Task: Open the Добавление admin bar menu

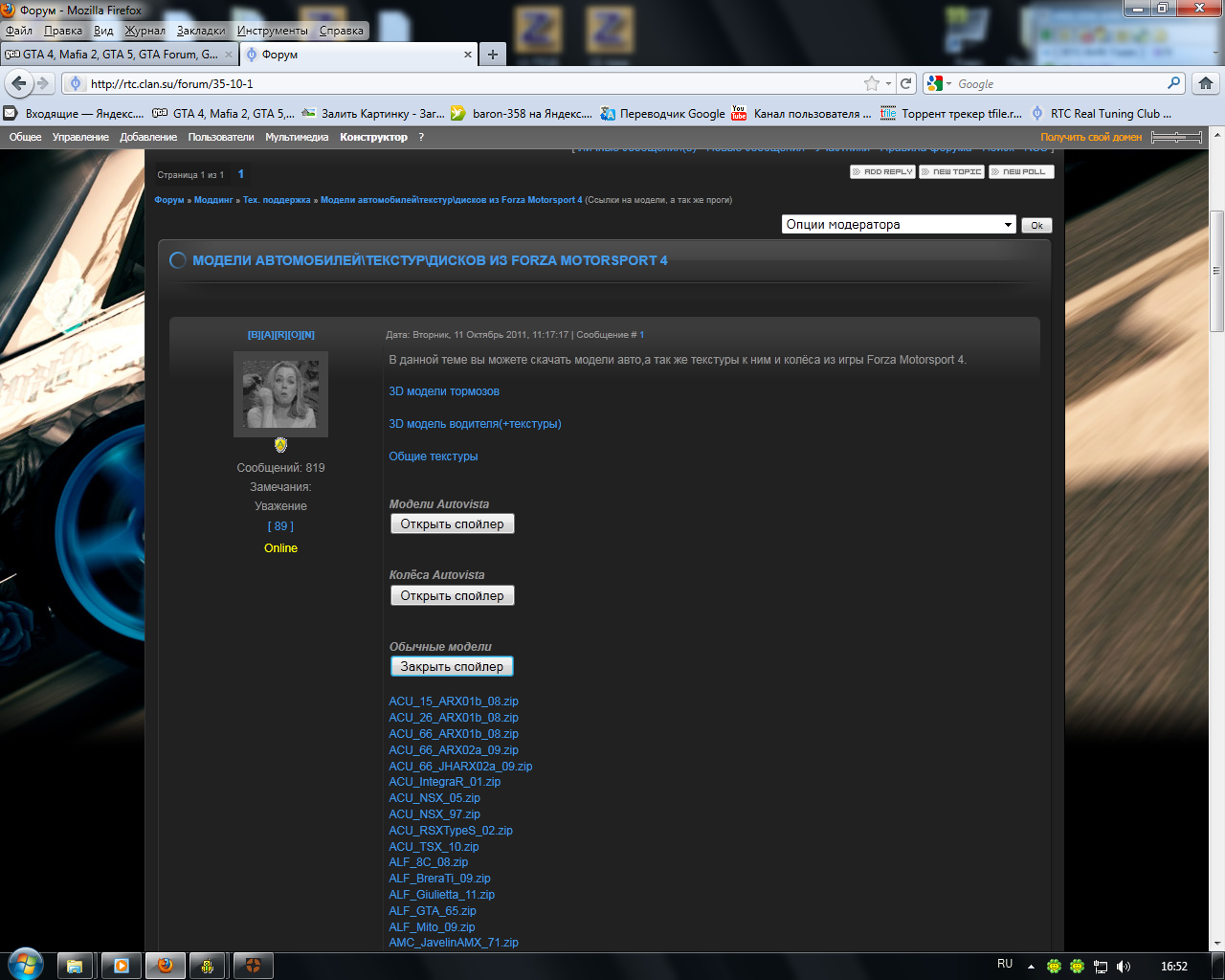Action: (148, 137)
